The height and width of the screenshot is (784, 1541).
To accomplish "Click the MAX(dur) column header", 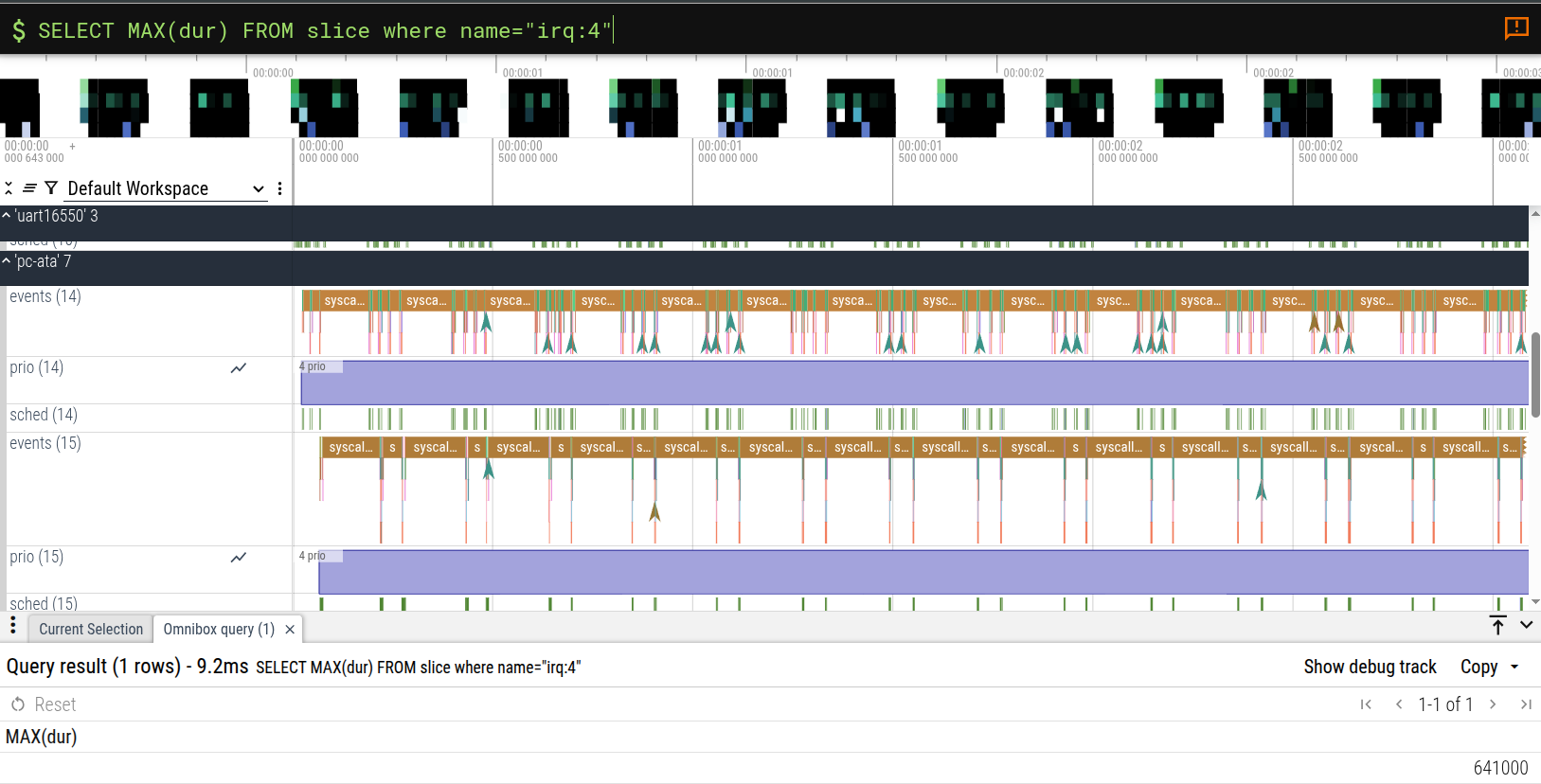I will pyautogui.click(x=42, y=737).
